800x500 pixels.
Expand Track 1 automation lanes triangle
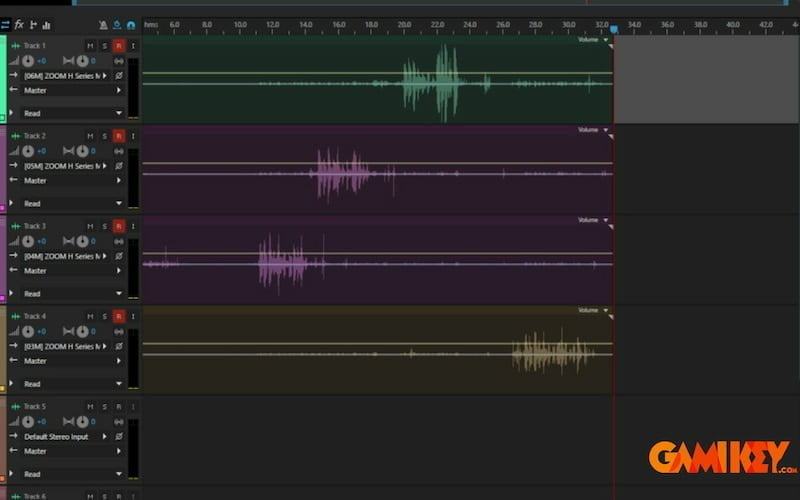tap(11, 113)
